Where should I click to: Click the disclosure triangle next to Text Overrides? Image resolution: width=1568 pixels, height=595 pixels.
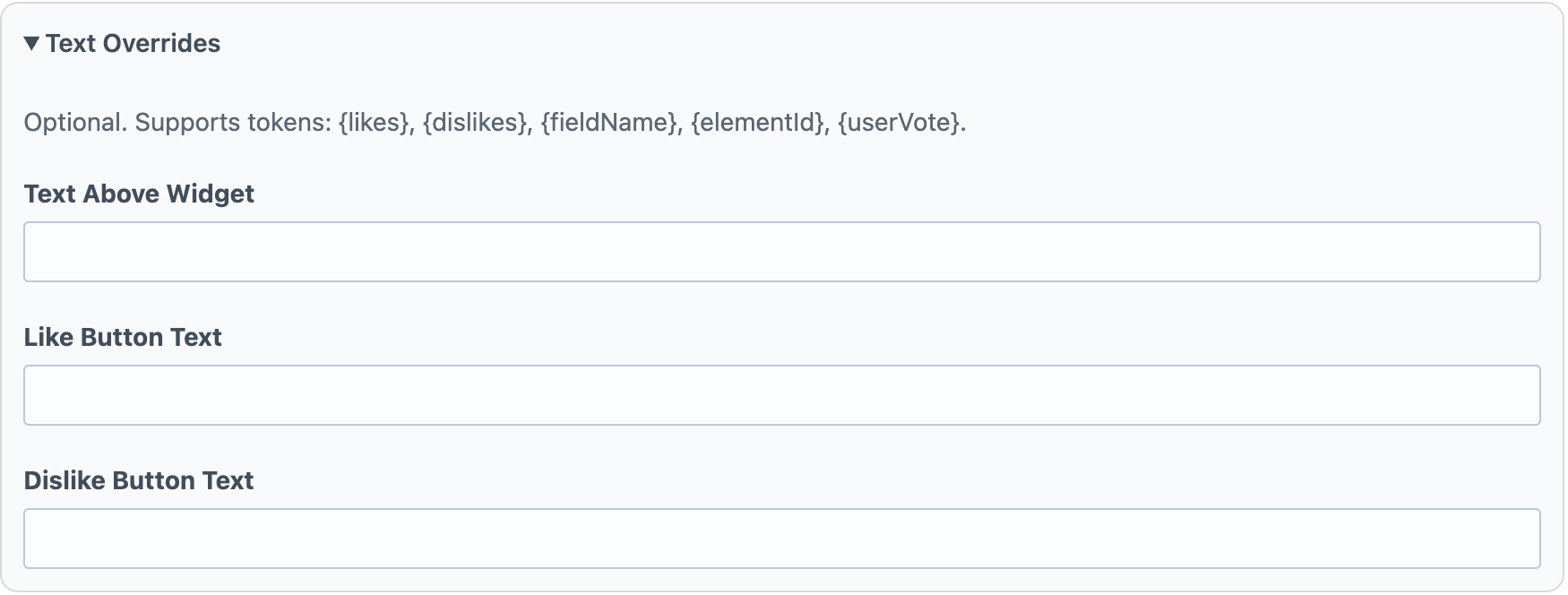[32, 42]
